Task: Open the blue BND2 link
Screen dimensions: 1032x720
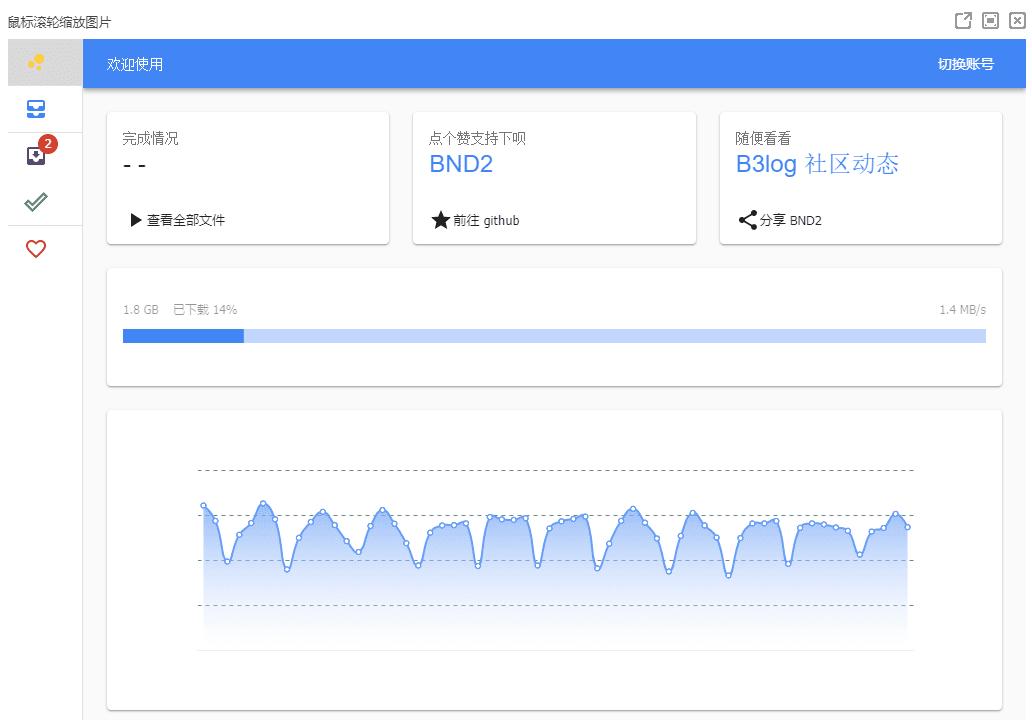Action: point(461,165)
